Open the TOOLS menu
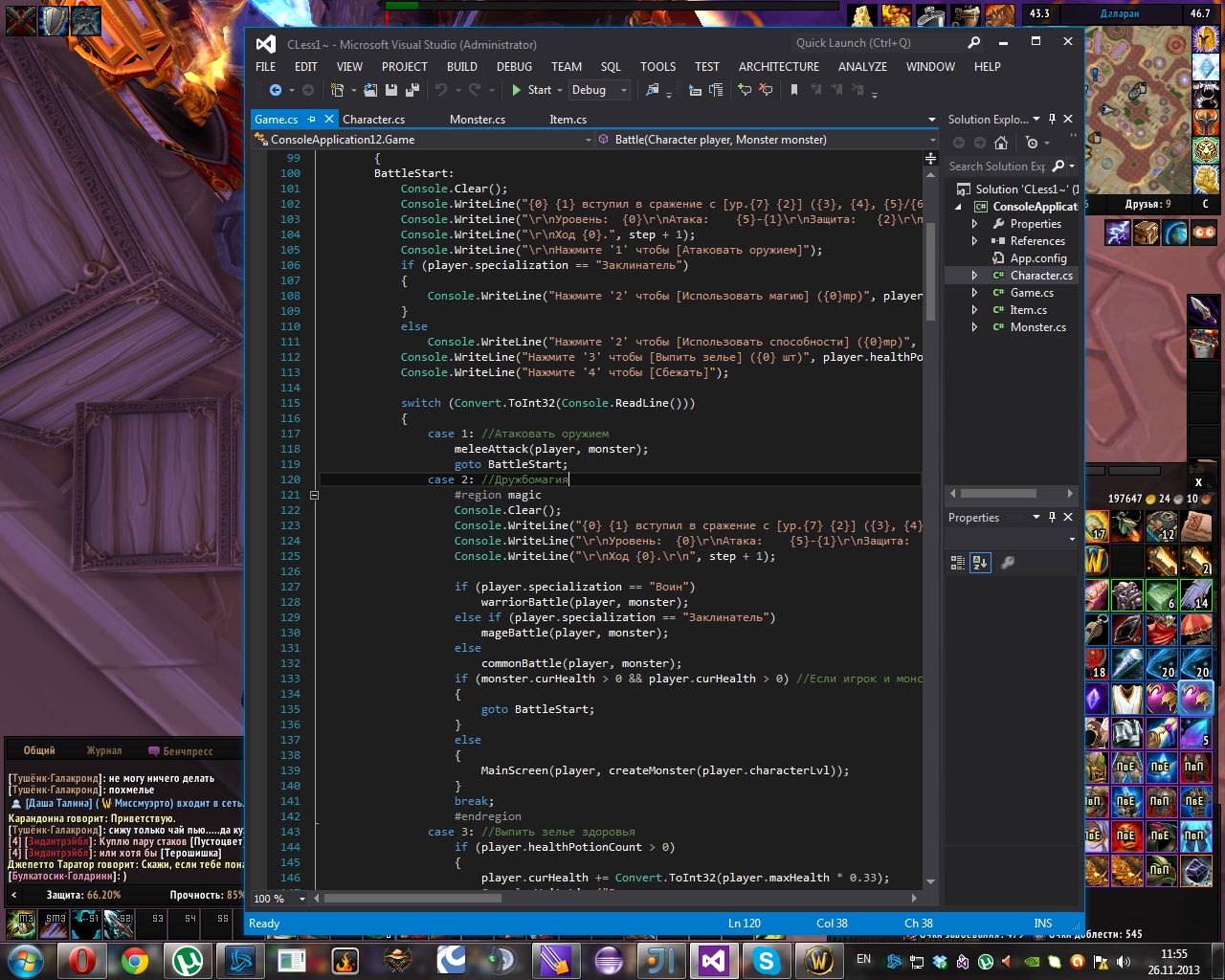The height and width of the screenshot is (980, 1225). pos(657,67)
